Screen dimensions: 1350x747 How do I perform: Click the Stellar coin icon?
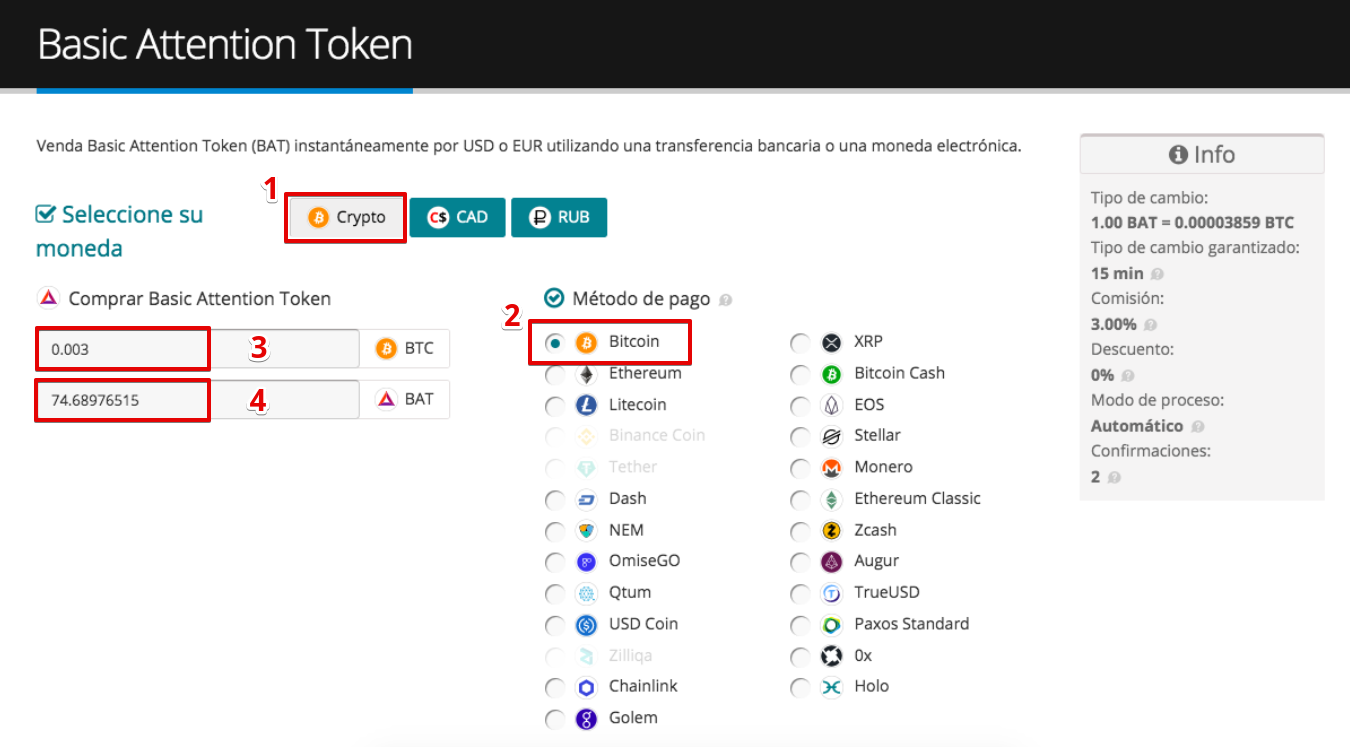tap(831, 436)
